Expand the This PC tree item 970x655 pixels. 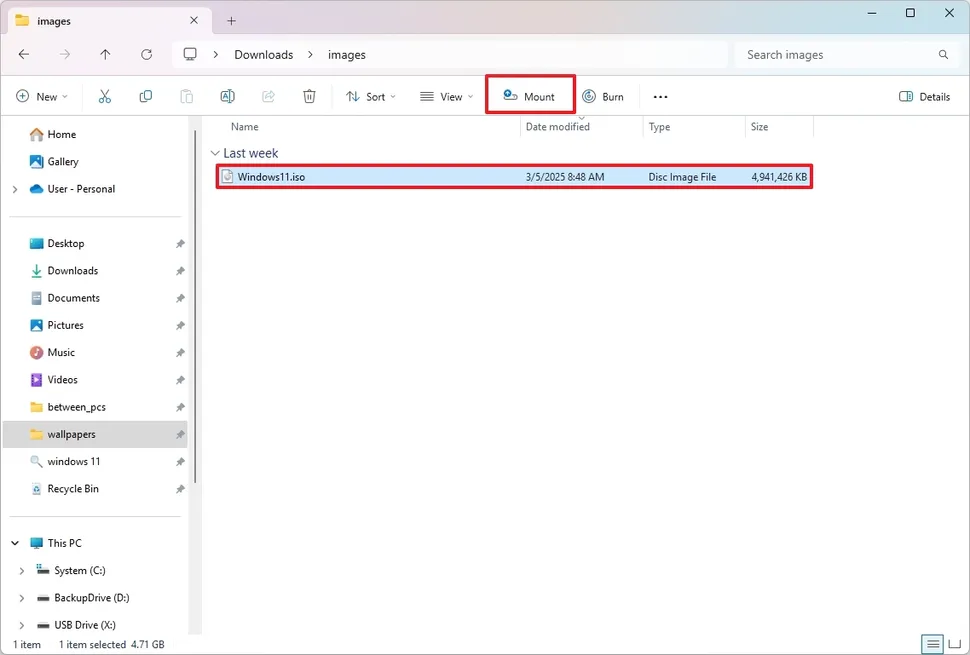15,542
